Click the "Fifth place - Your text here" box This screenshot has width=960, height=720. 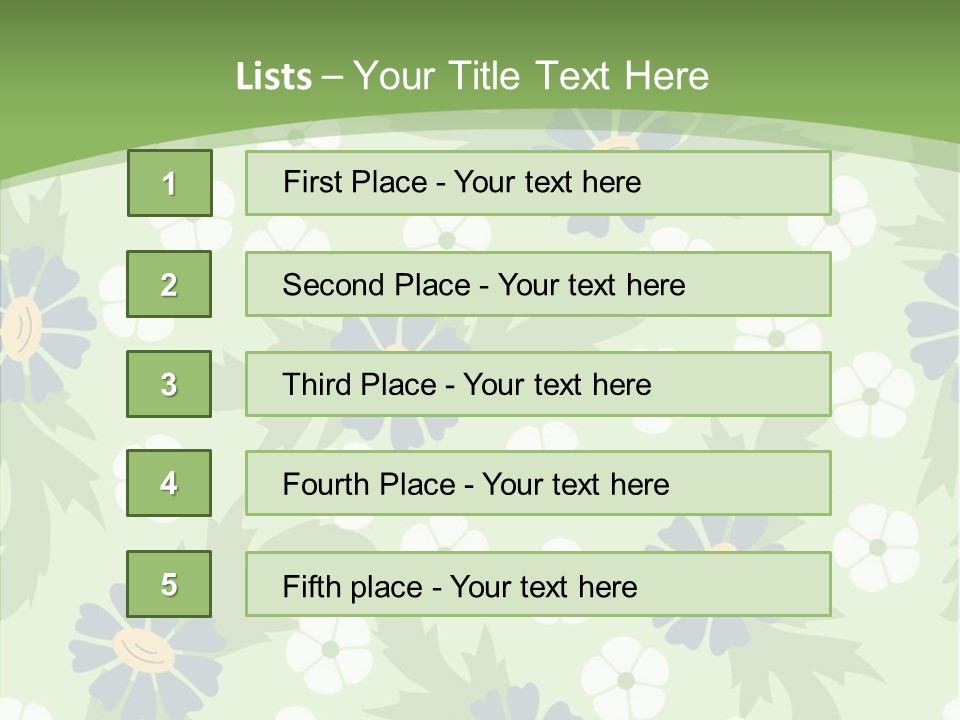(x=538, y=584)
